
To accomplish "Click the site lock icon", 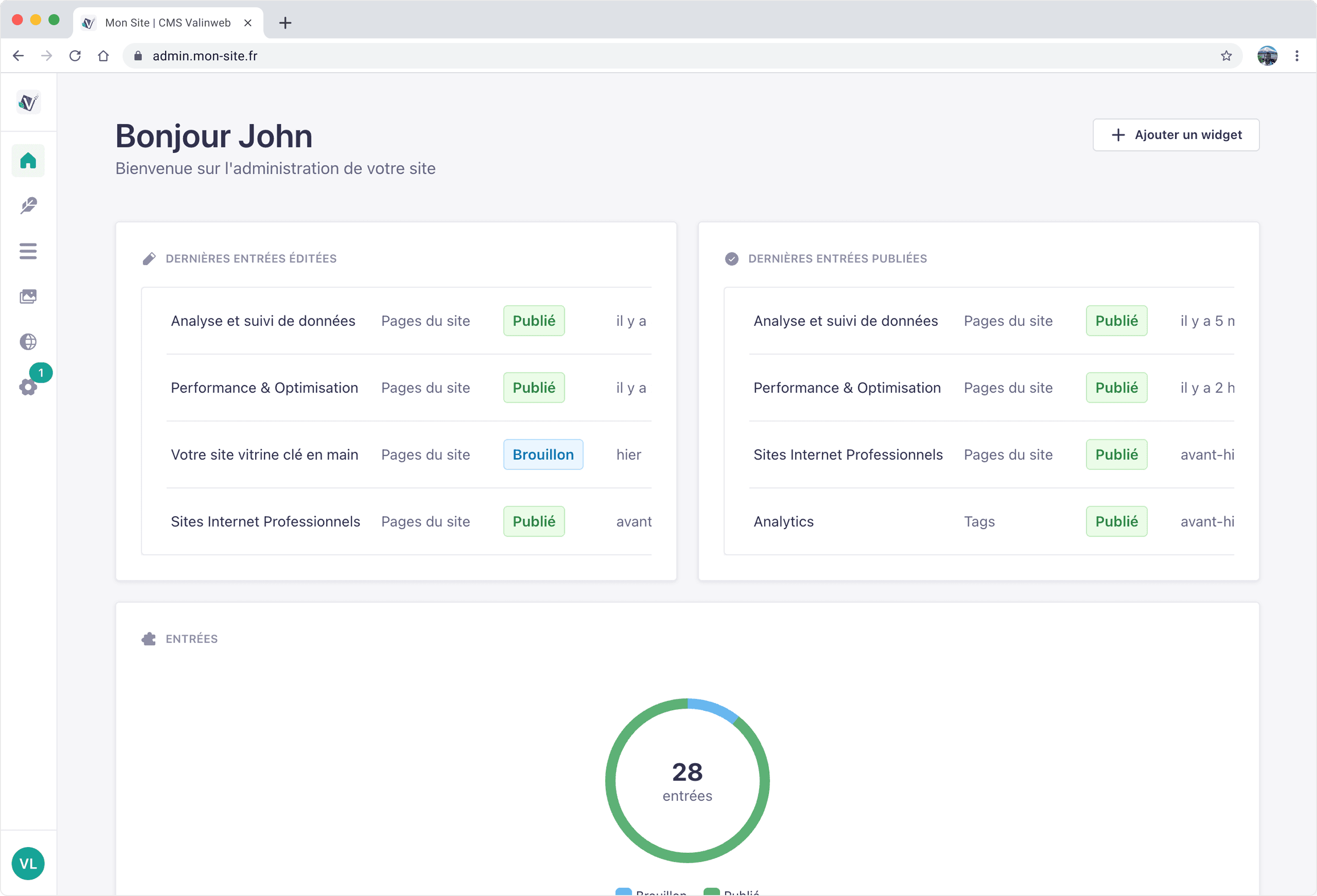I will (138, 55).
